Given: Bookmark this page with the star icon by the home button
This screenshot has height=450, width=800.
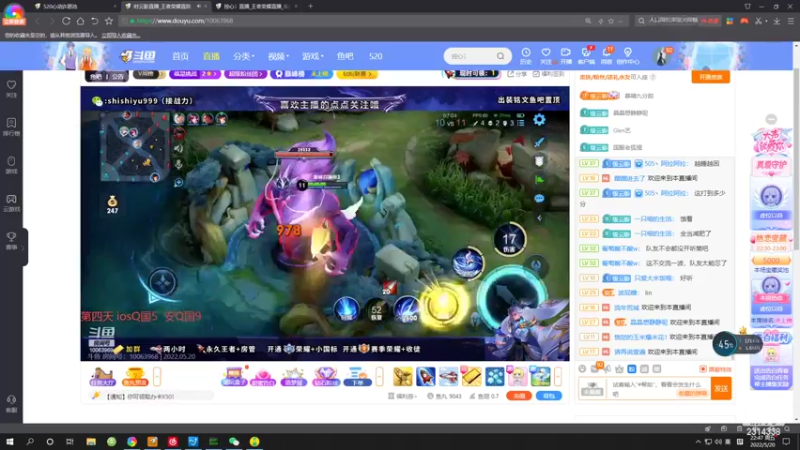Looking at the screenshot, I should 109,21.
